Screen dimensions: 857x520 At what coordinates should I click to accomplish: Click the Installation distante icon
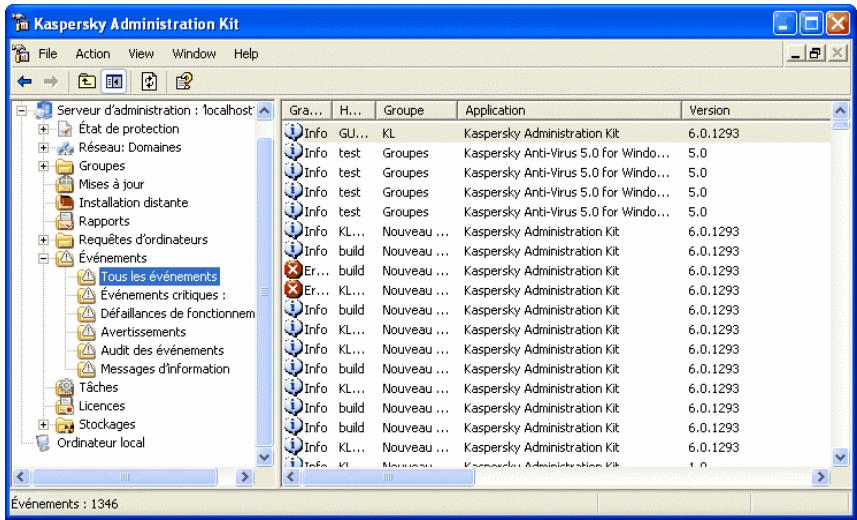click(x=65, y=203)
